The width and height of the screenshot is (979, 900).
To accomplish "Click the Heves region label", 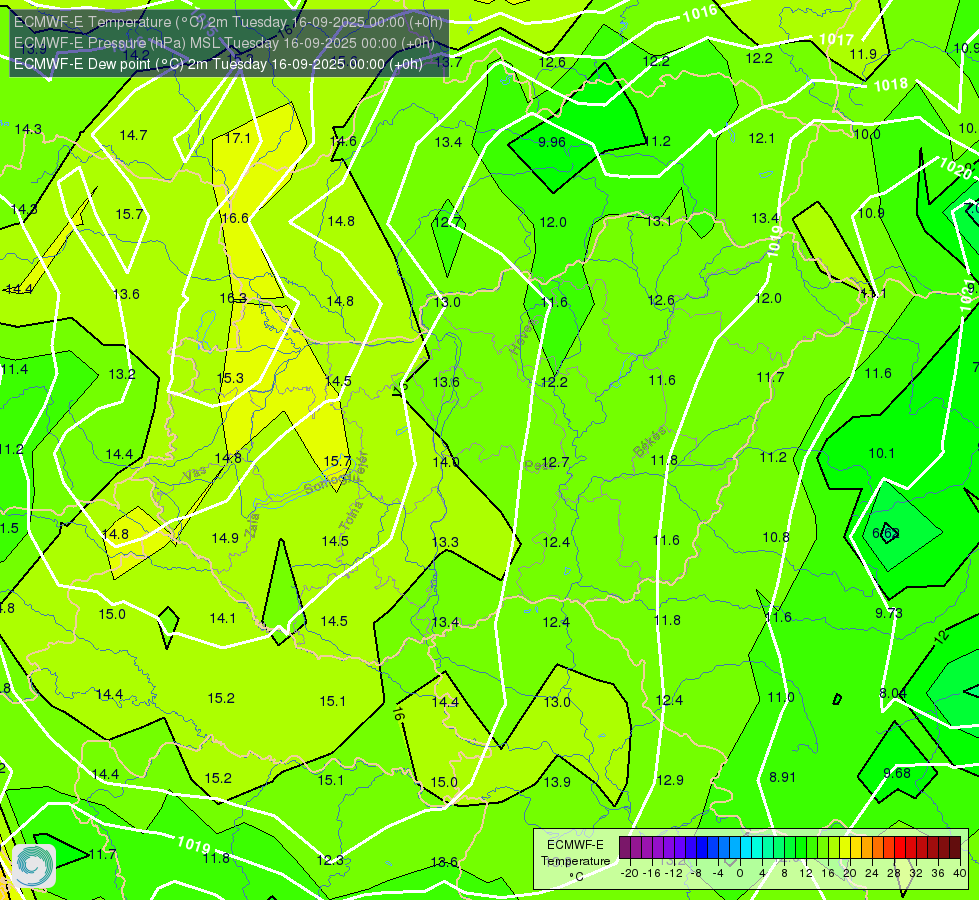I will tap(522, 338).
